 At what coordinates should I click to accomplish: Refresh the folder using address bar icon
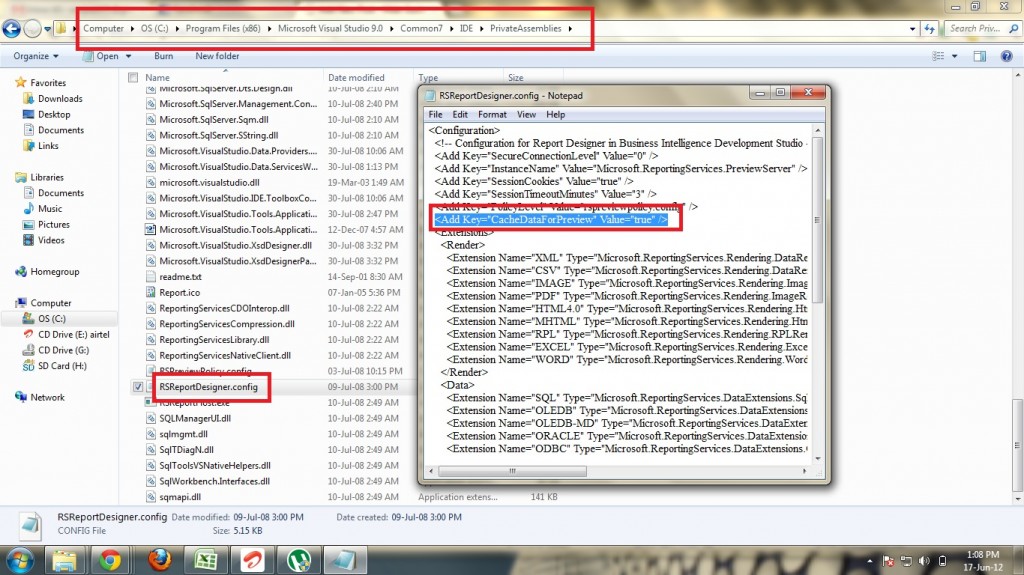tap(930, 28)
